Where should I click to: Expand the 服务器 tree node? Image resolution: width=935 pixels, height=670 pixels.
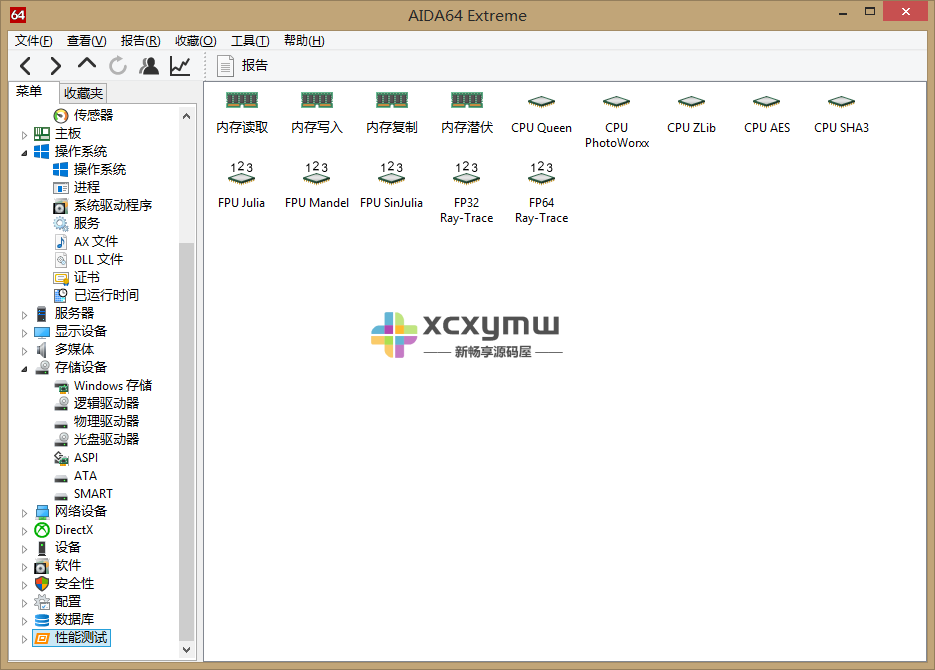pos(24,313)
